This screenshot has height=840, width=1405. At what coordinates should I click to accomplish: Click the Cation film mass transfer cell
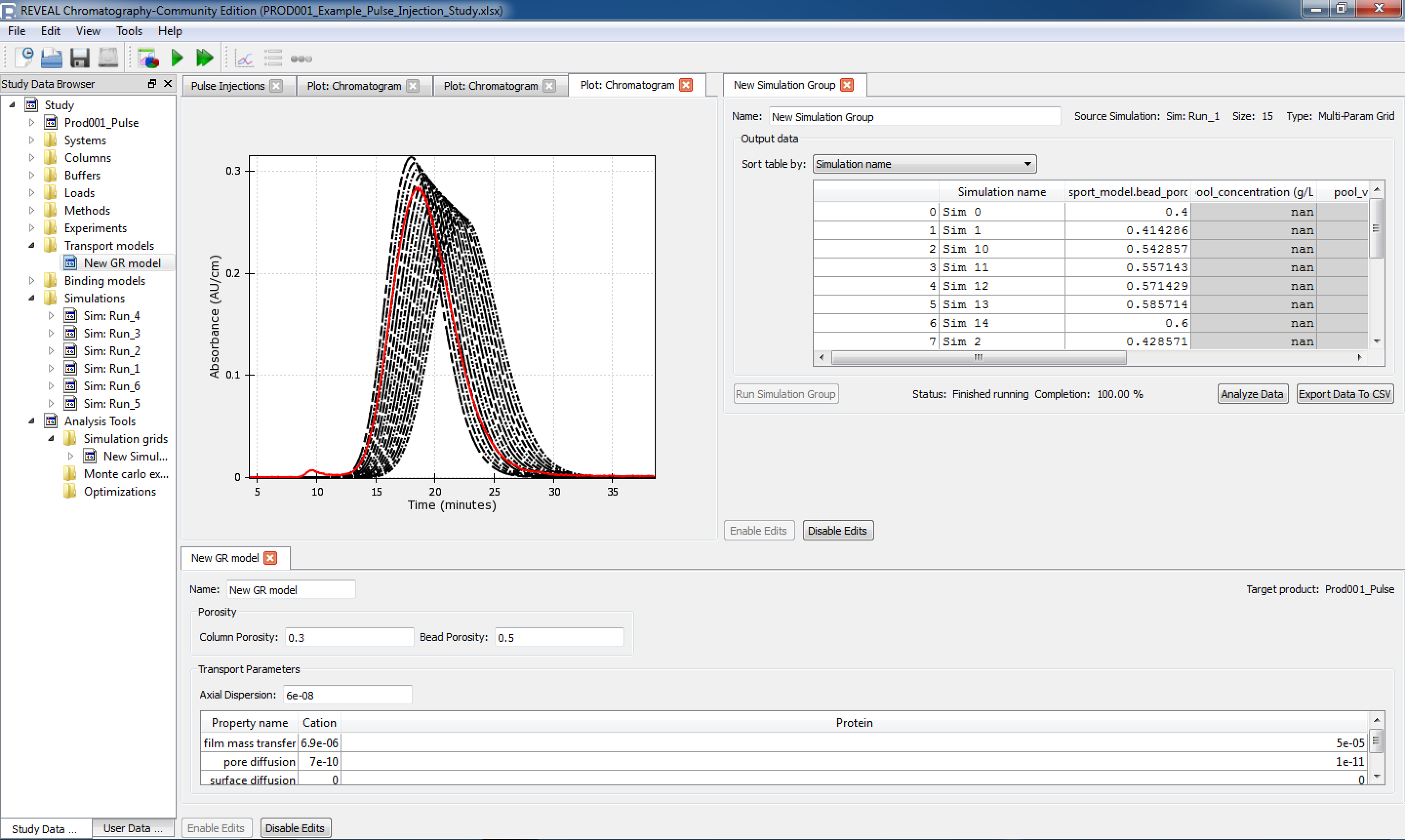click(x=319, y=742)
